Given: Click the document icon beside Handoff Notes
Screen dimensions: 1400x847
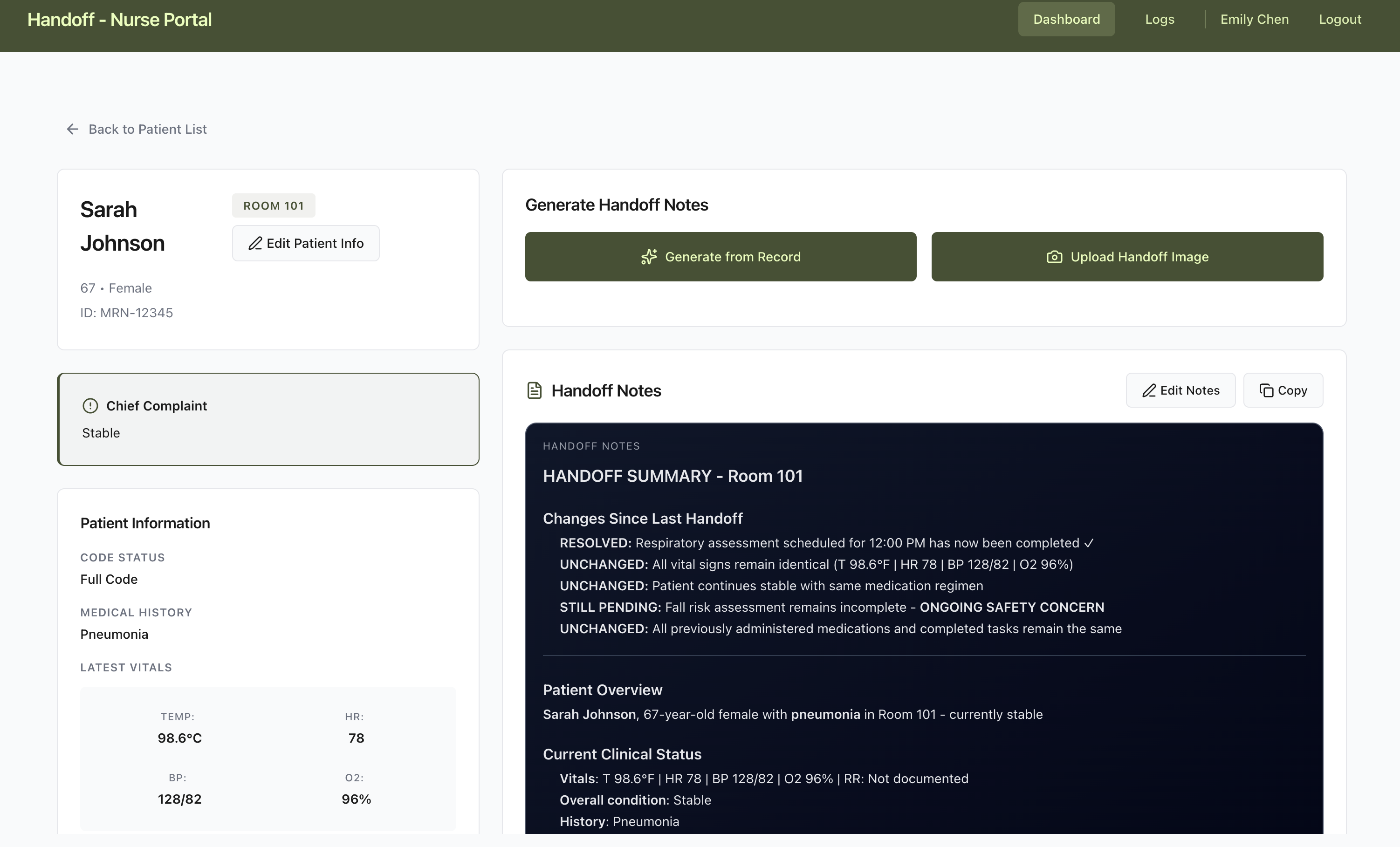Looking at the screenshot, I should click(x=534, y=391).
